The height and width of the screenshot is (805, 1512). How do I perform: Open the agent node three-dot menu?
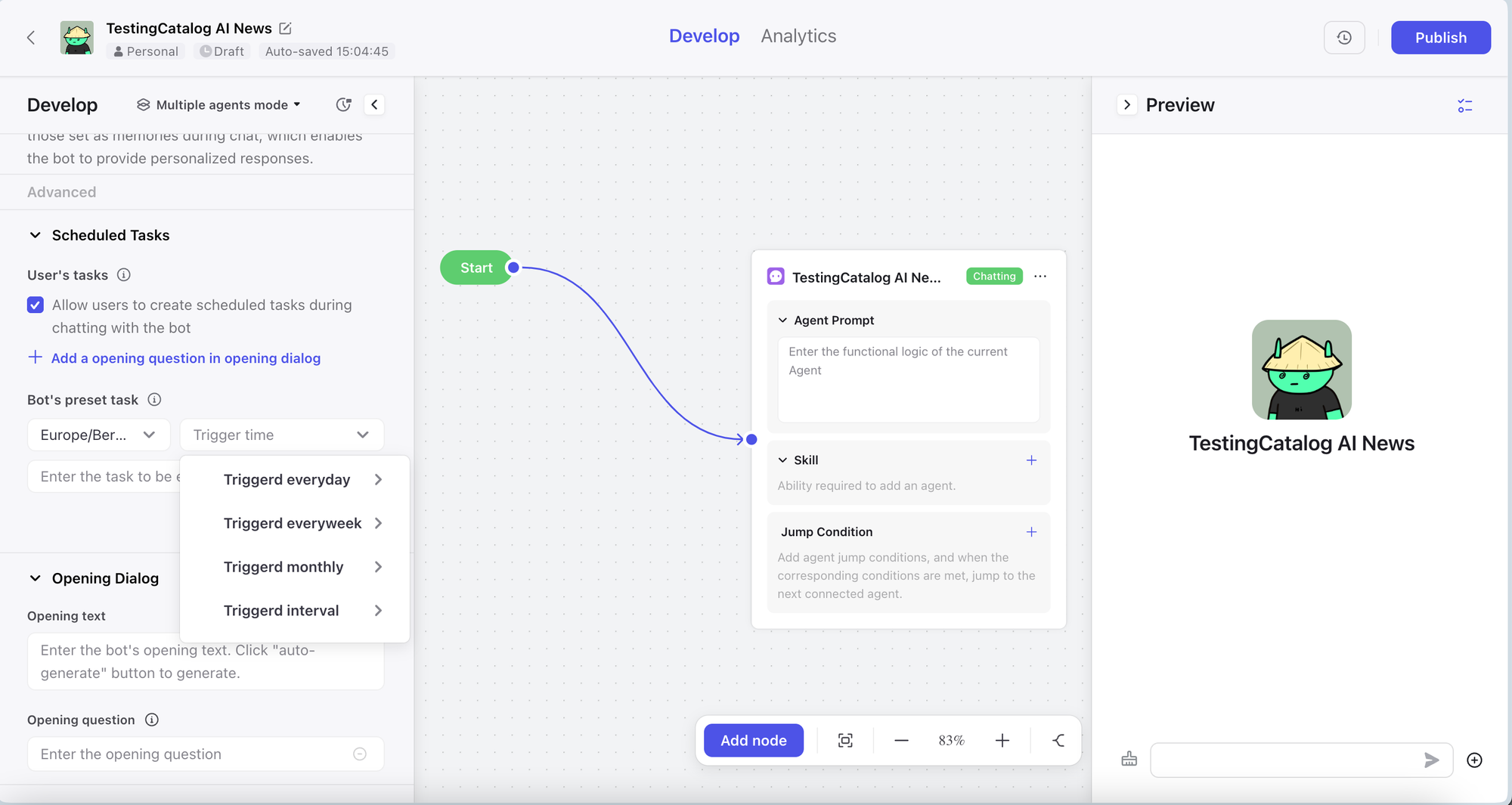tap(1040, 277)
